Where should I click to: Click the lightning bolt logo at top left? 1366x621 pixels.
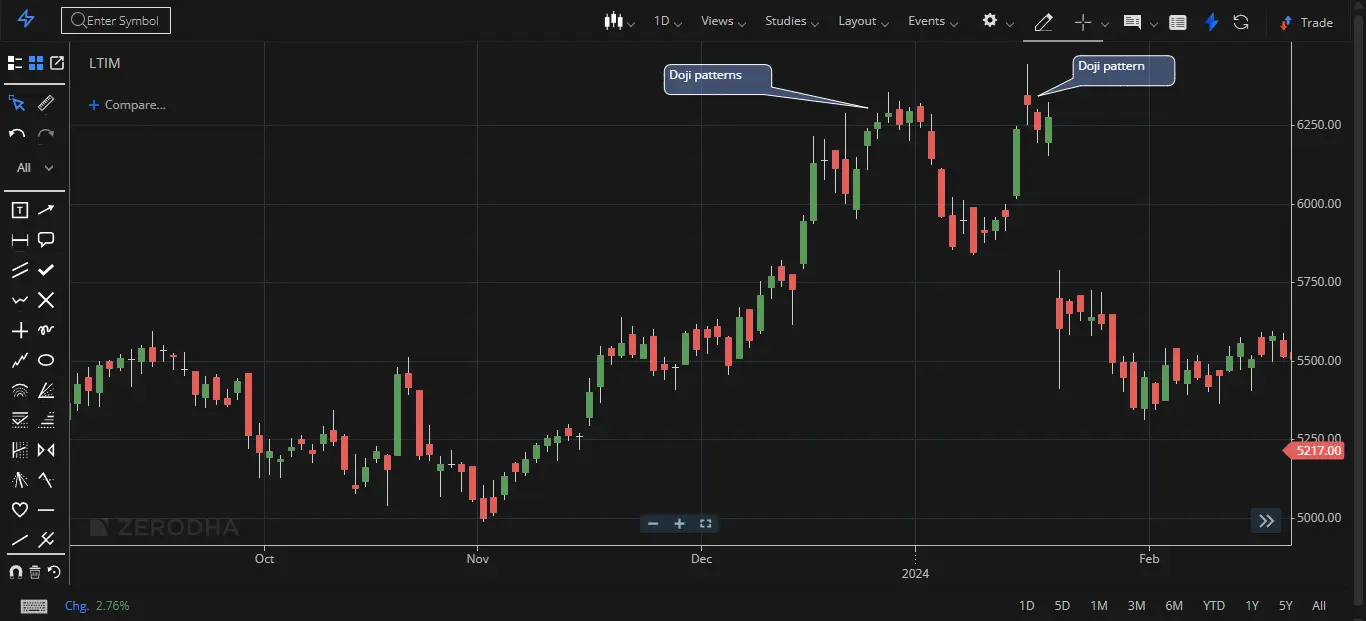27,20
